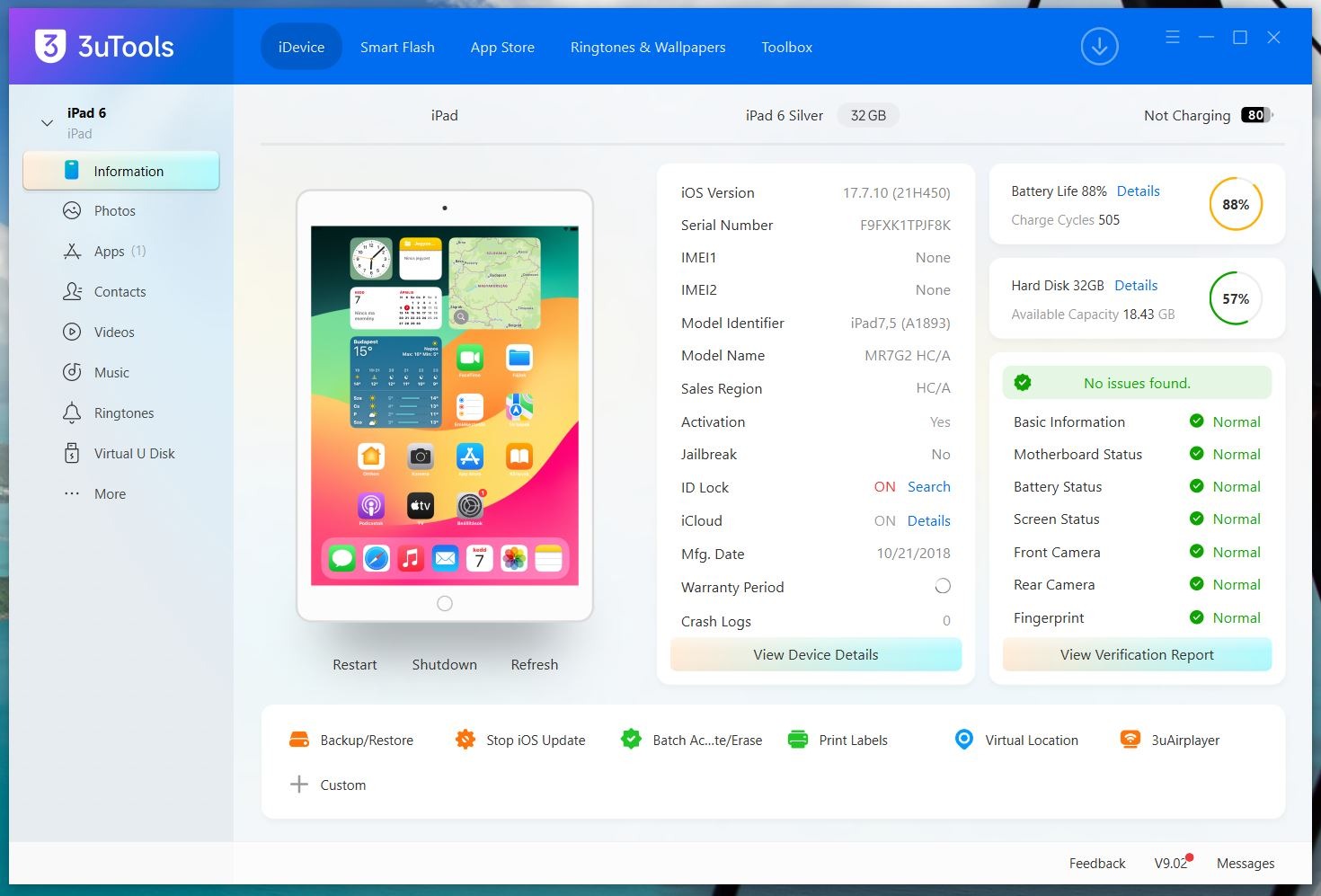The height and width of the screenshot is (896, 1321).
Task: Open the Toolbox tab
Action: click(786, 47)
